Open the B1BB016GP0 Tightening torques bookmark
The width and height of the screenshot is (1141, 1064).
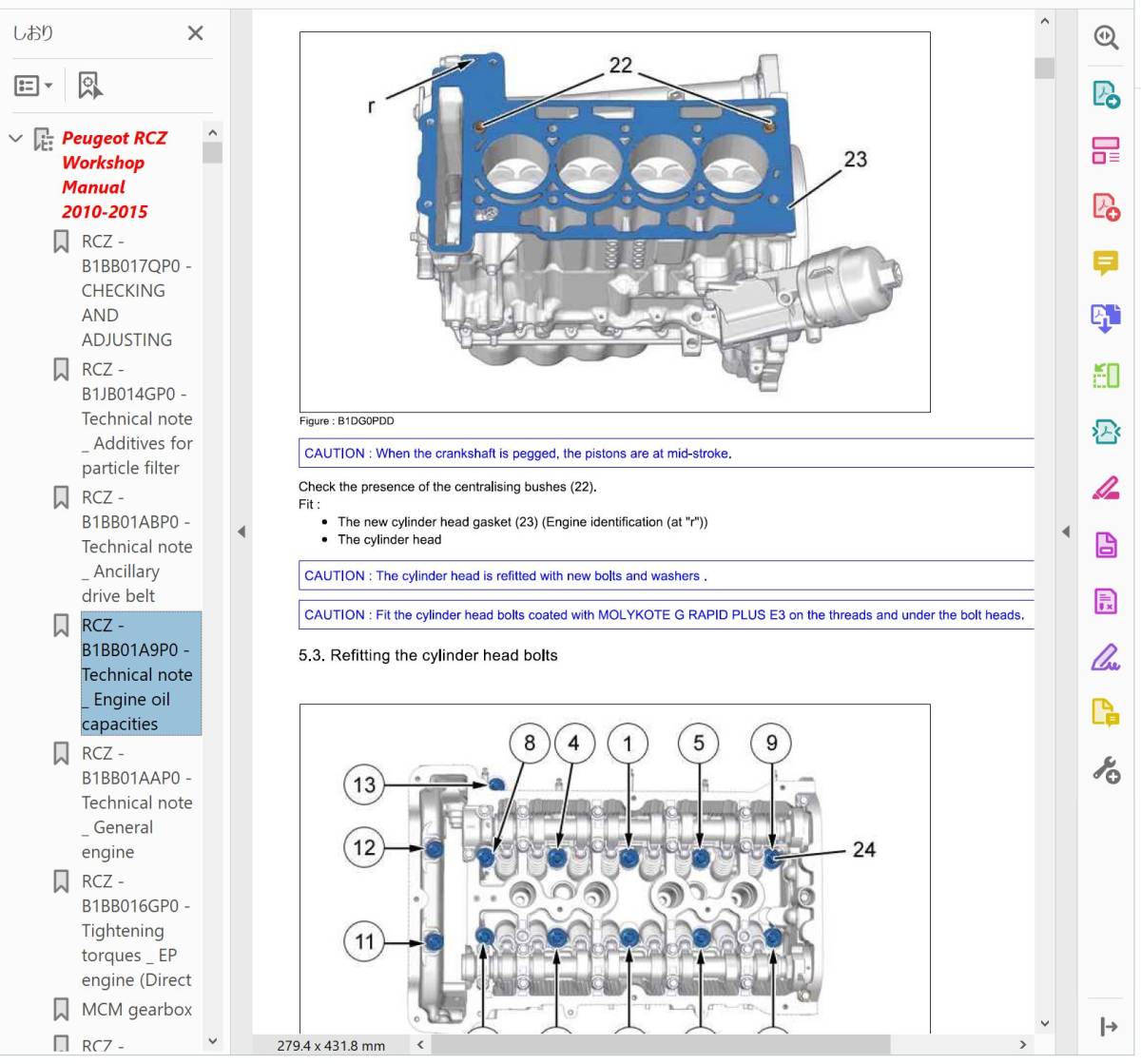coord(136,931)
